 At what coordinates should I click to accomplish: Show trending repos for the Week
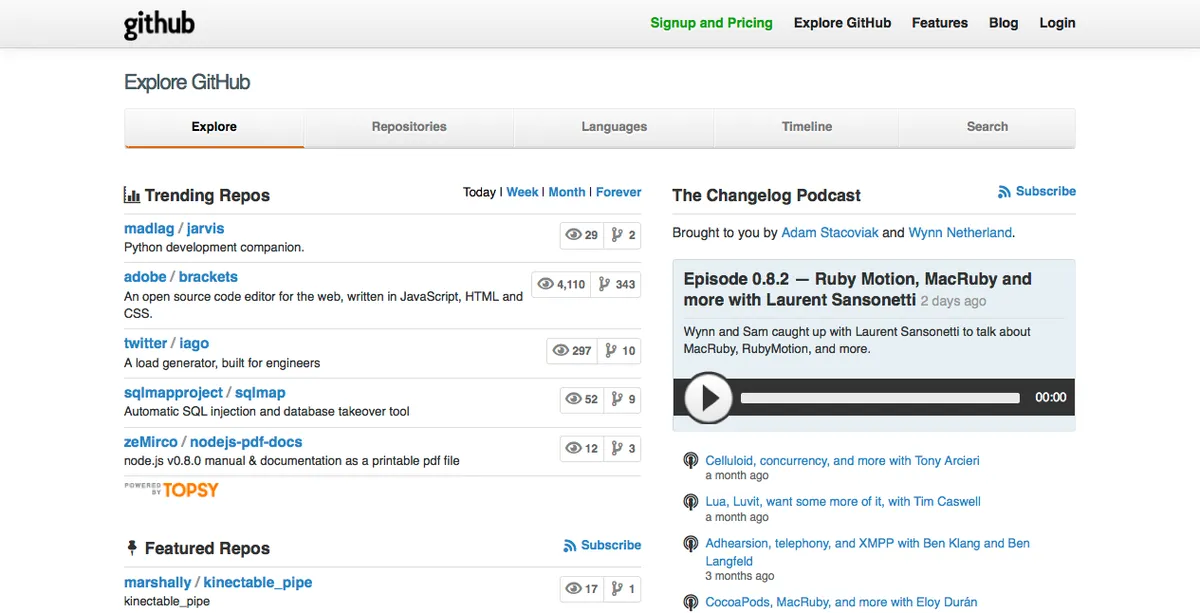coord(522,192)
